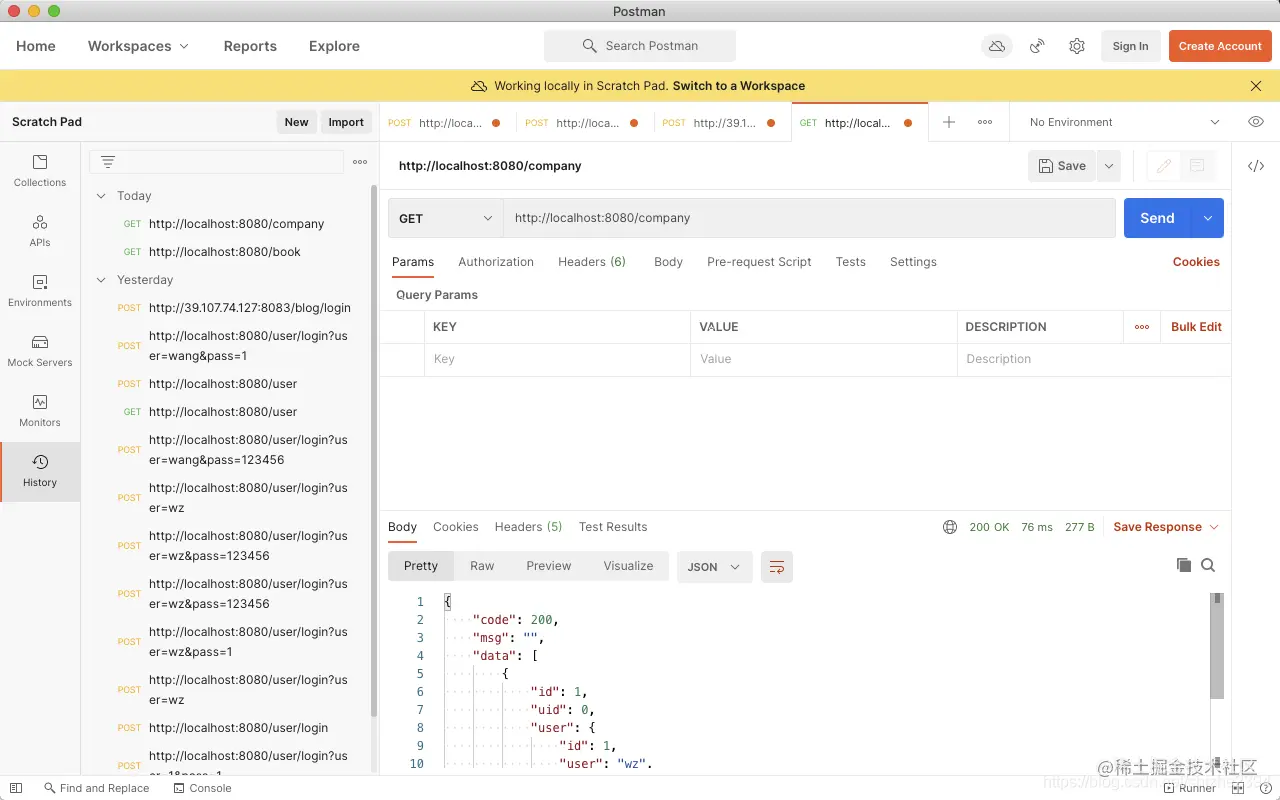
Task: Switch to the Tests tab
Action: coord(851,262)
